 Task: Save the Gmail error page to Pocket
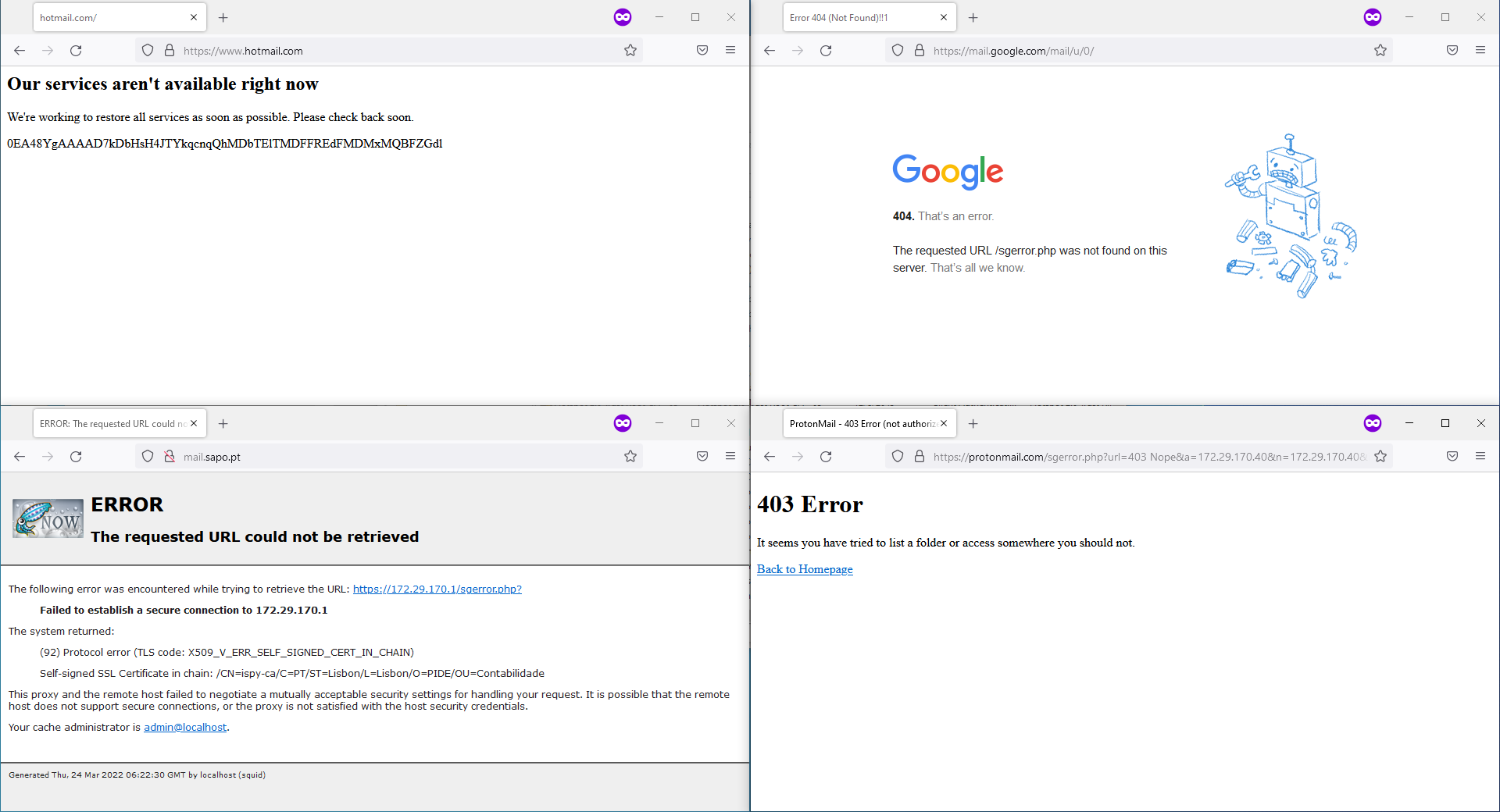click(1452, 50)
